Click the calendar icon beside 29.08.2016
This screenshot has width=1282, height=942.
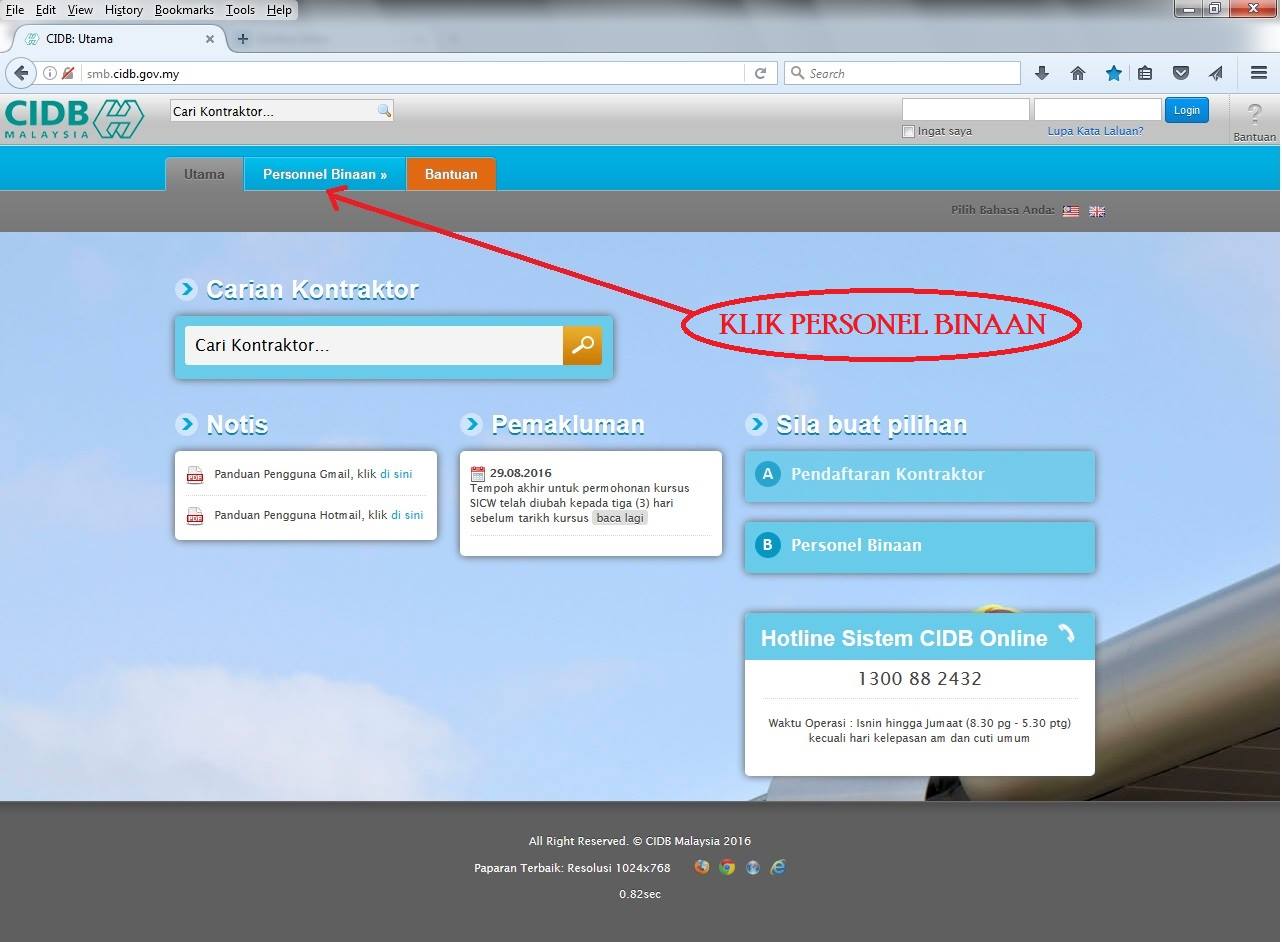pyautogui.click(x=478, y=473)
